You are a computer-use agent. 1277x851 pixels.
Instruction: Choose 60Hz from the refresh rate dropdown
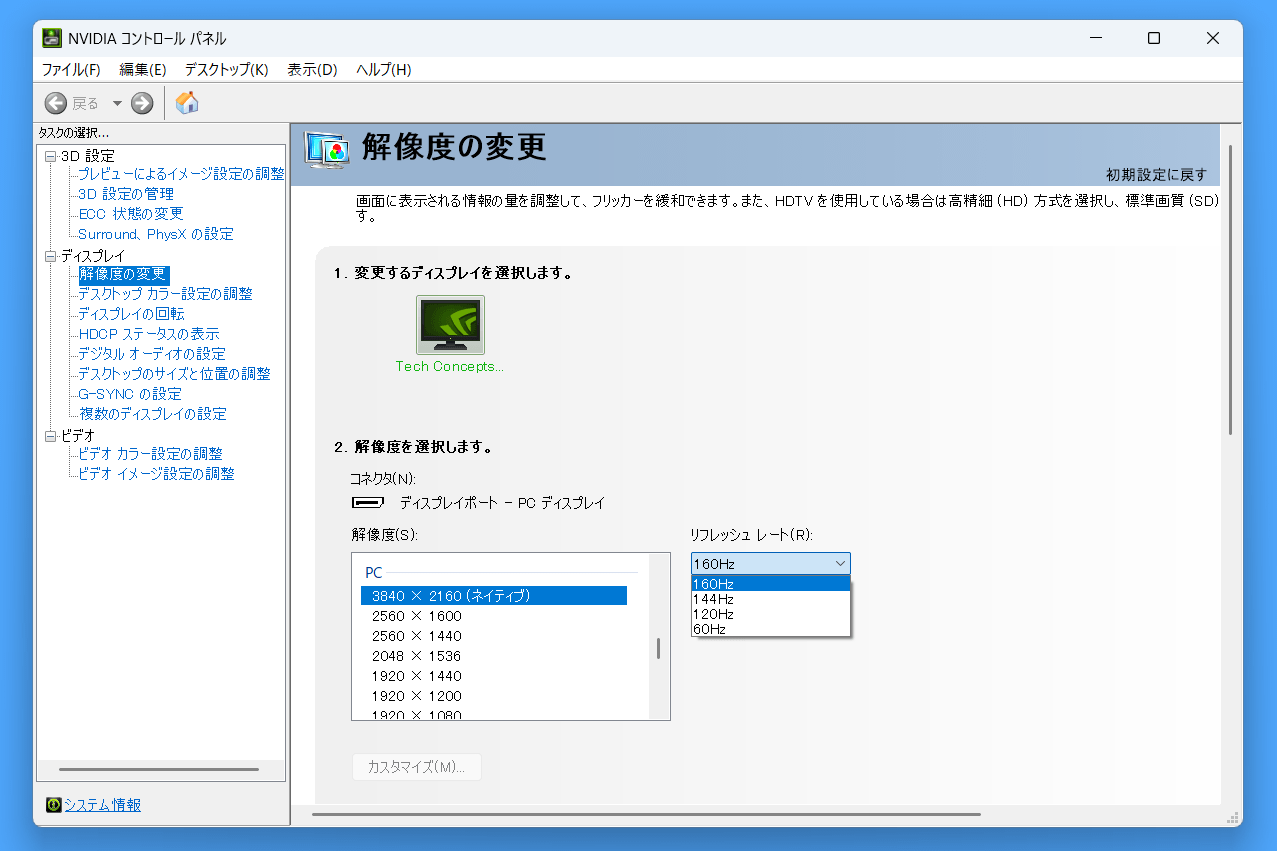[x=710, y=629]
